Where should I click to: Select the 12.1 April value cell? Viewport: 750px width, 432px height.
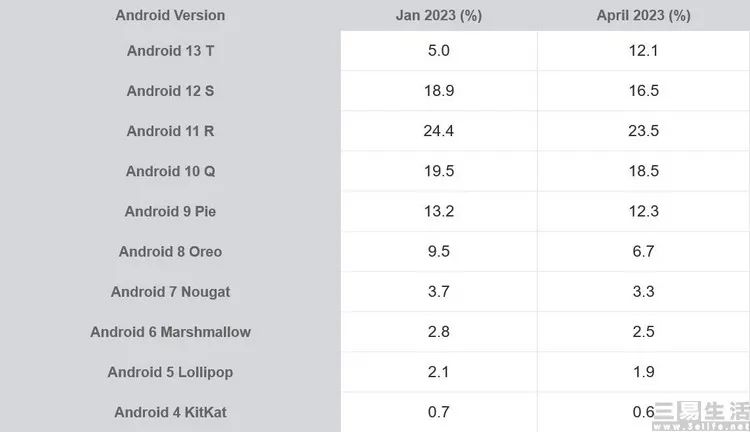643,51
